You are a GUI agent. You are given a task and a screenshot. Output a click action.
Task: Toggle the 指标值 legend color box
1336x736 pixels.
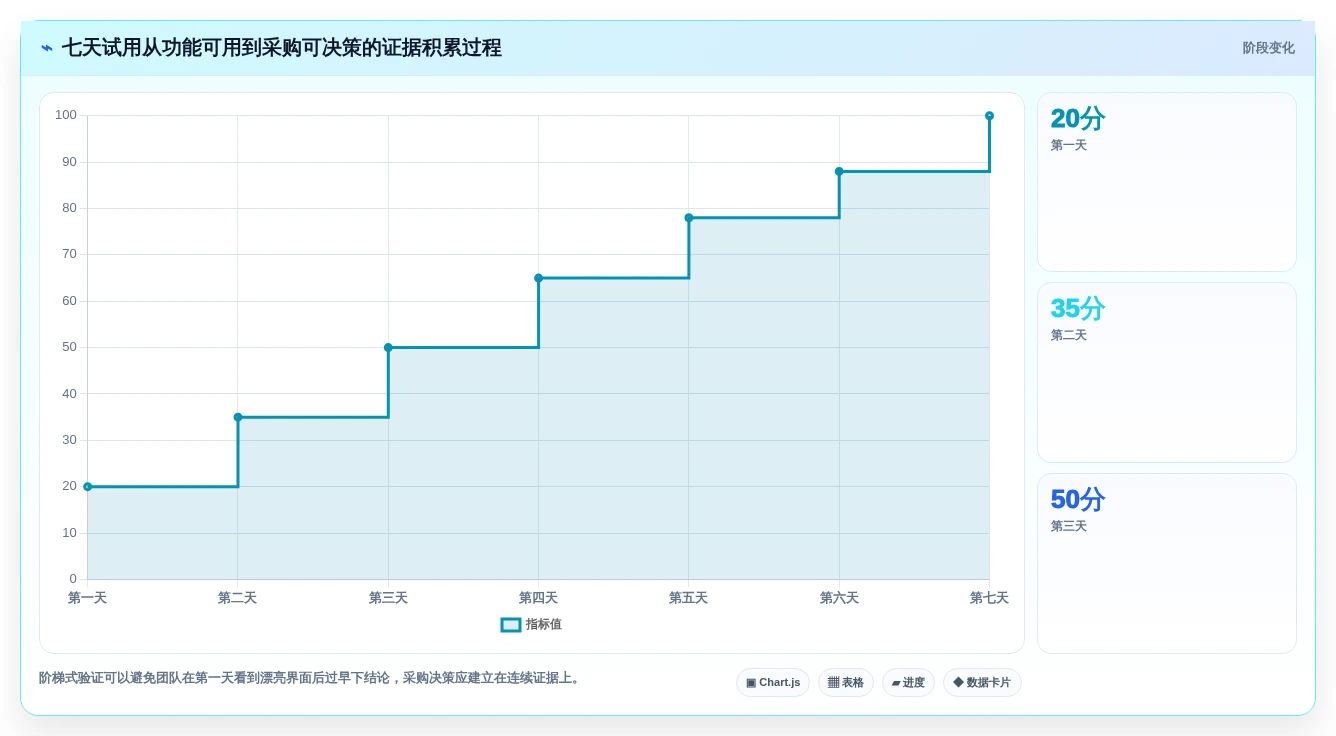pyautogui.click(x=511, y=625)
